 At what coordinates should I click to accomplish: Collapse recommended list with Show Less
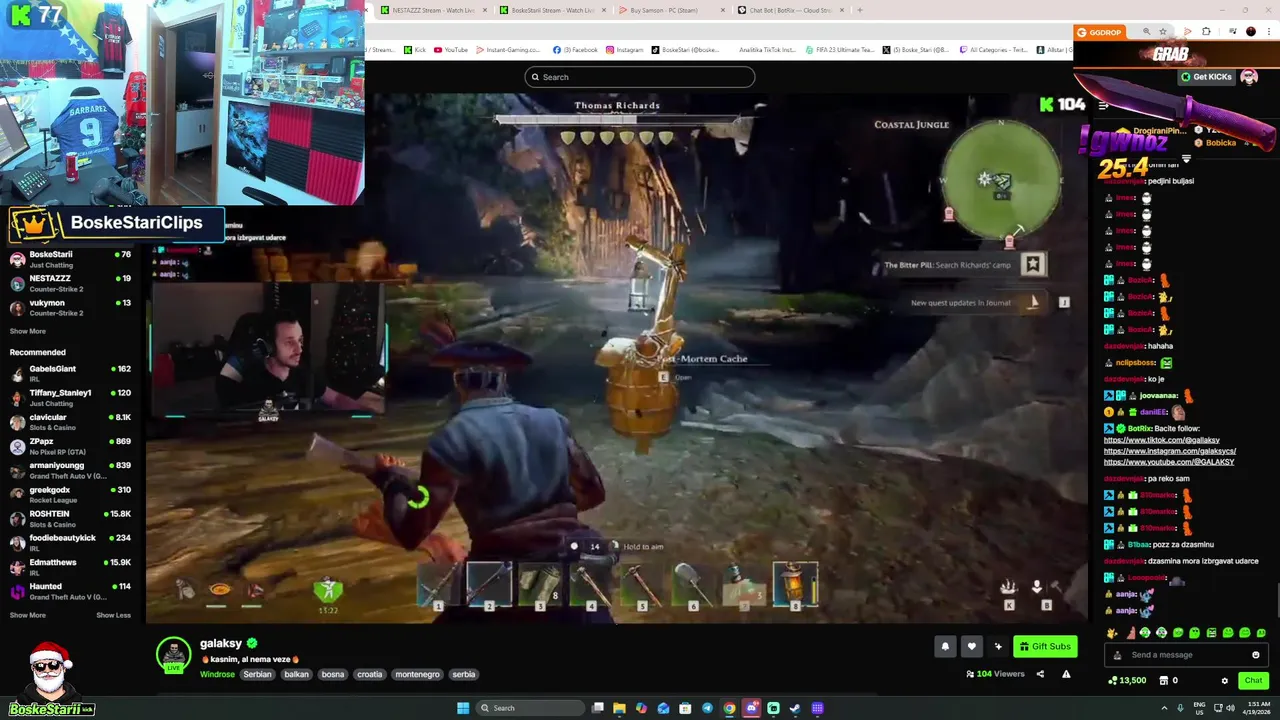(113, 615)
